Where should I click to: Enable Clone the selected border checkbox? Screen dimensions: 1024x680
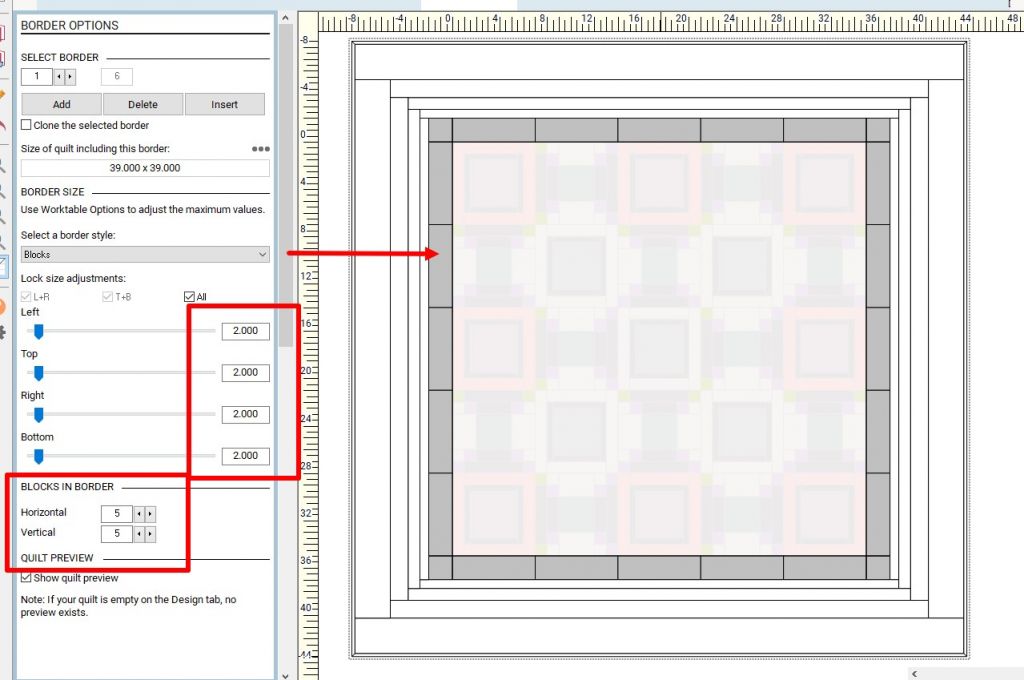tap(26, 125)
